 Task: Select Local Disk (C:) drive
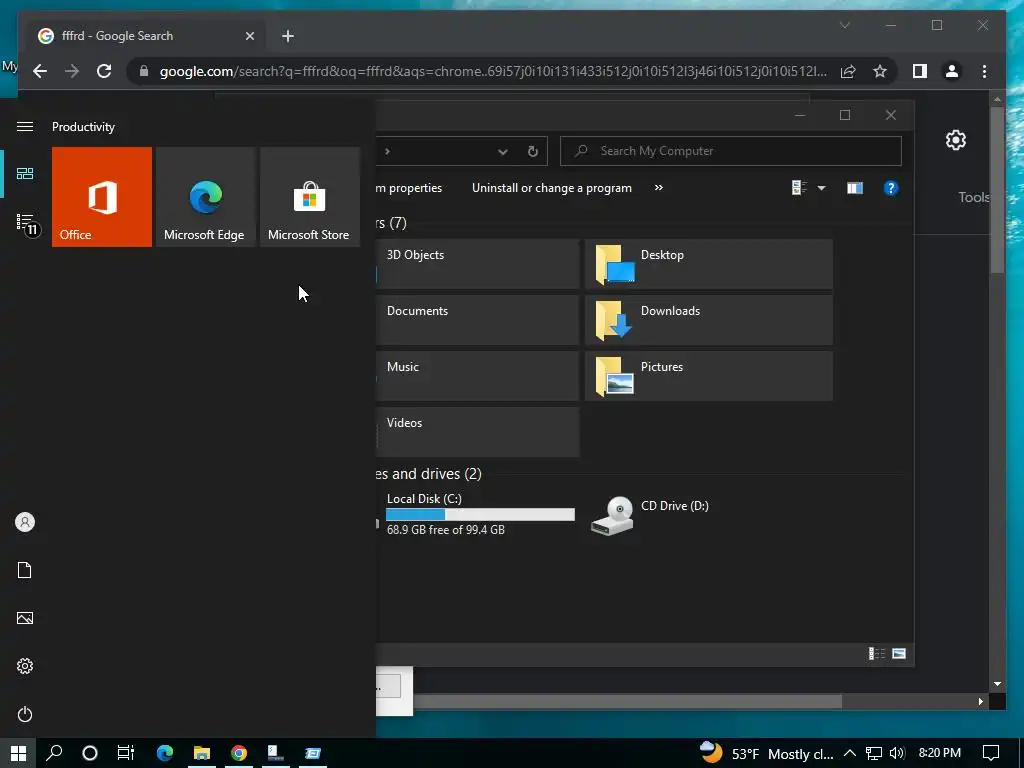click(477, 514)
